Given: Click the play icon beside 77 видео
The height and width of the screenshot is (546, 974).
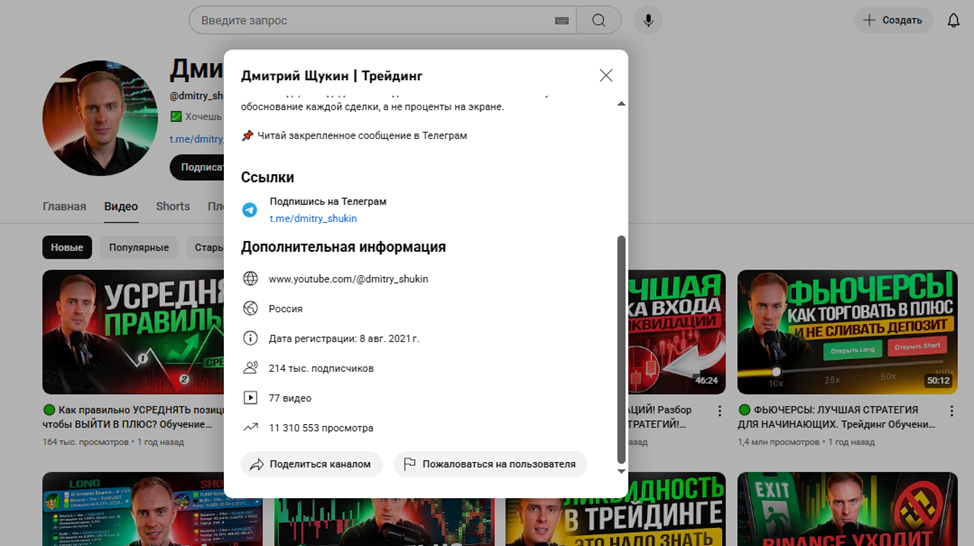Looking at the screenshot, I should tap(250, 398).
